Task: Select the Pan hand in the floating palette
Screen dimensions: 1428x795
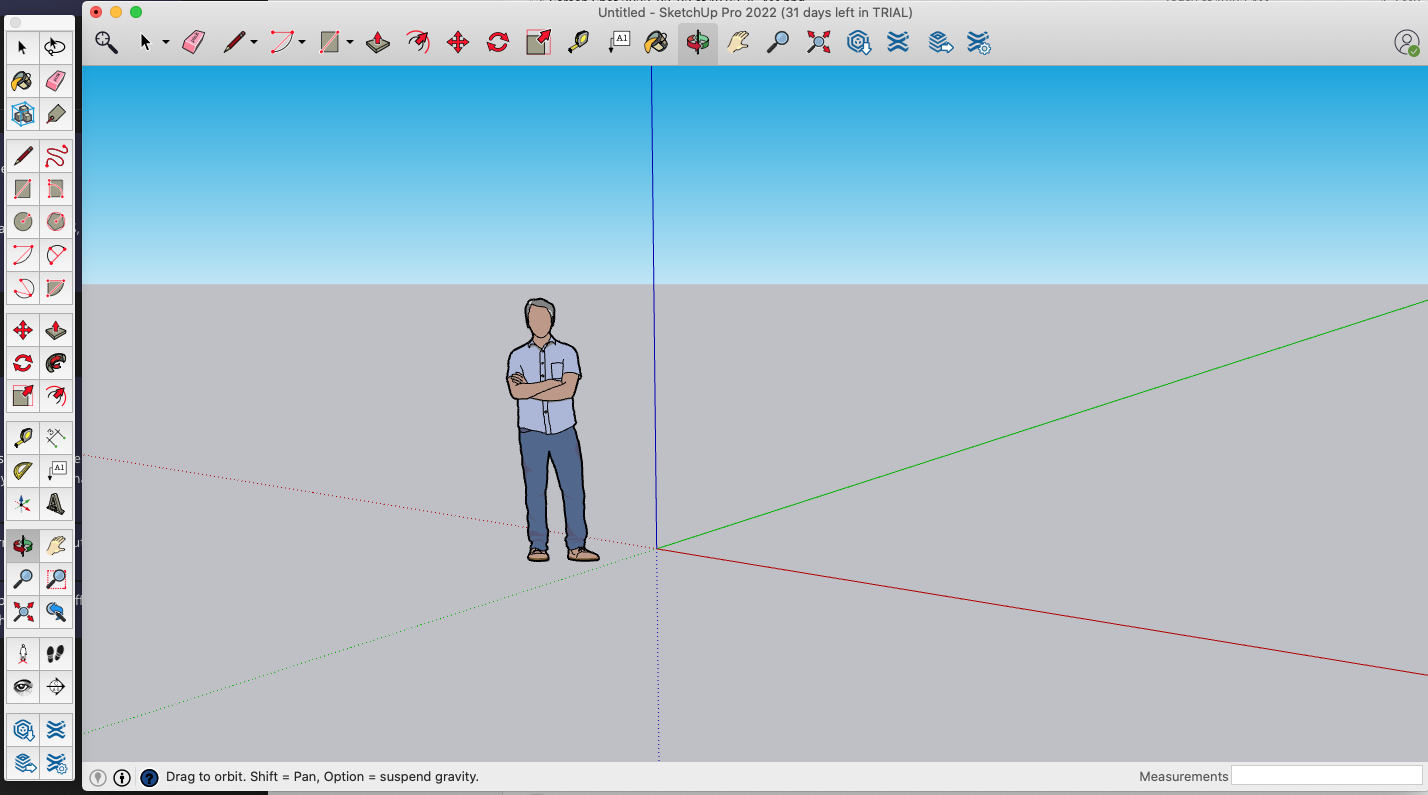Action: point(56,546)
